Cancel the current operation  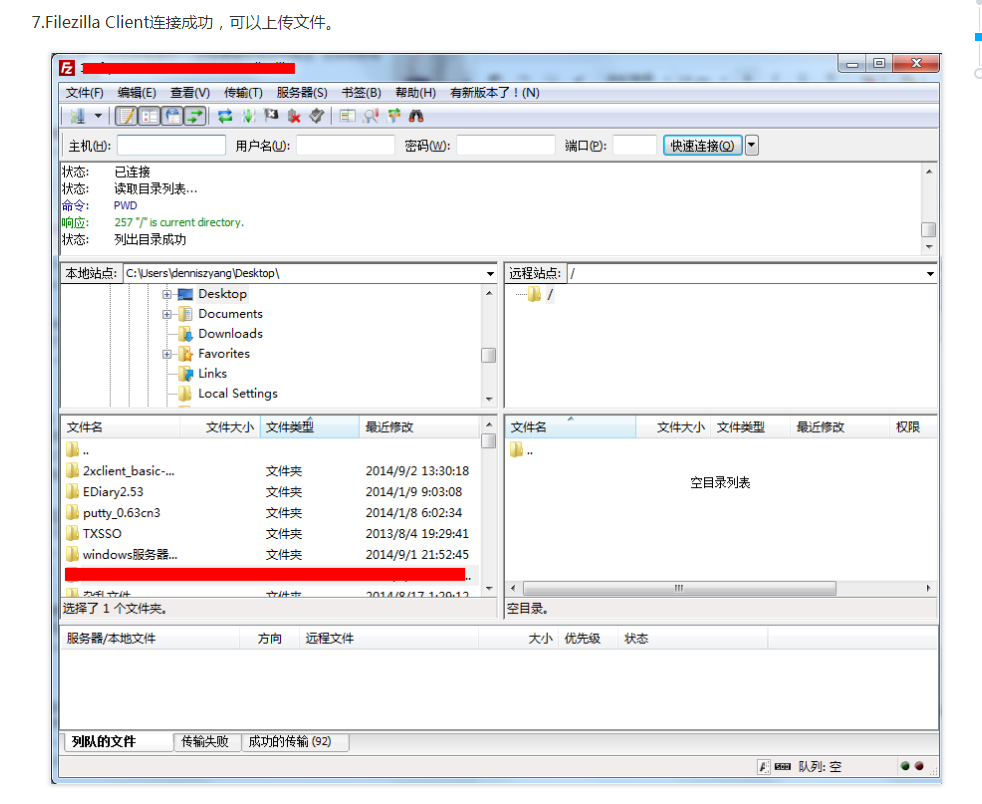point(271,116)
